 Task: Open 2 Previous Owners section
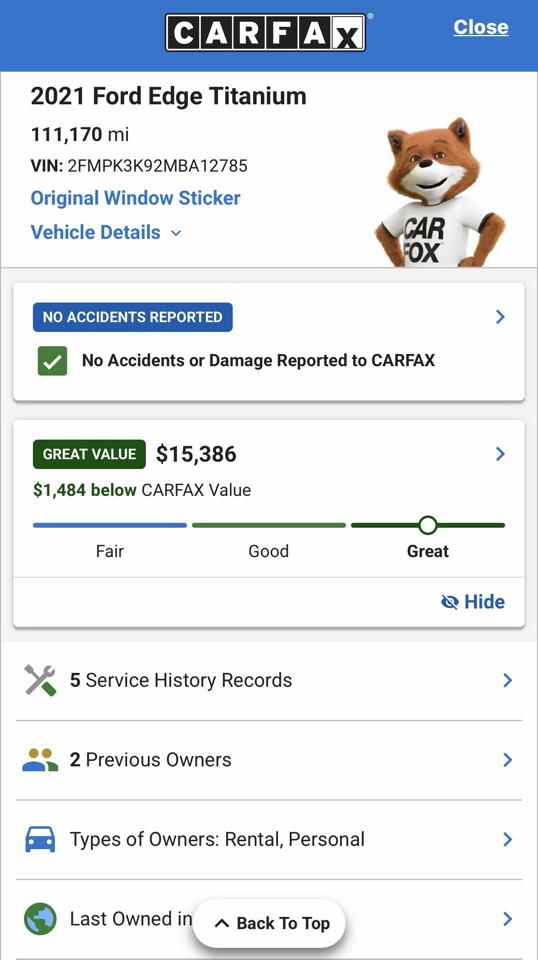(269, 760)
